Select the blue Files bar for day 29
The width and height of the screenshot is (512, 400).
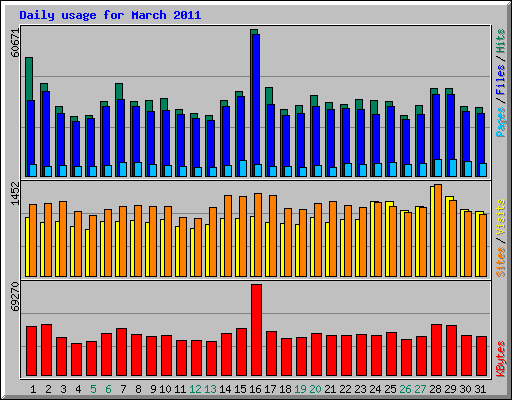tap(451, 127)
